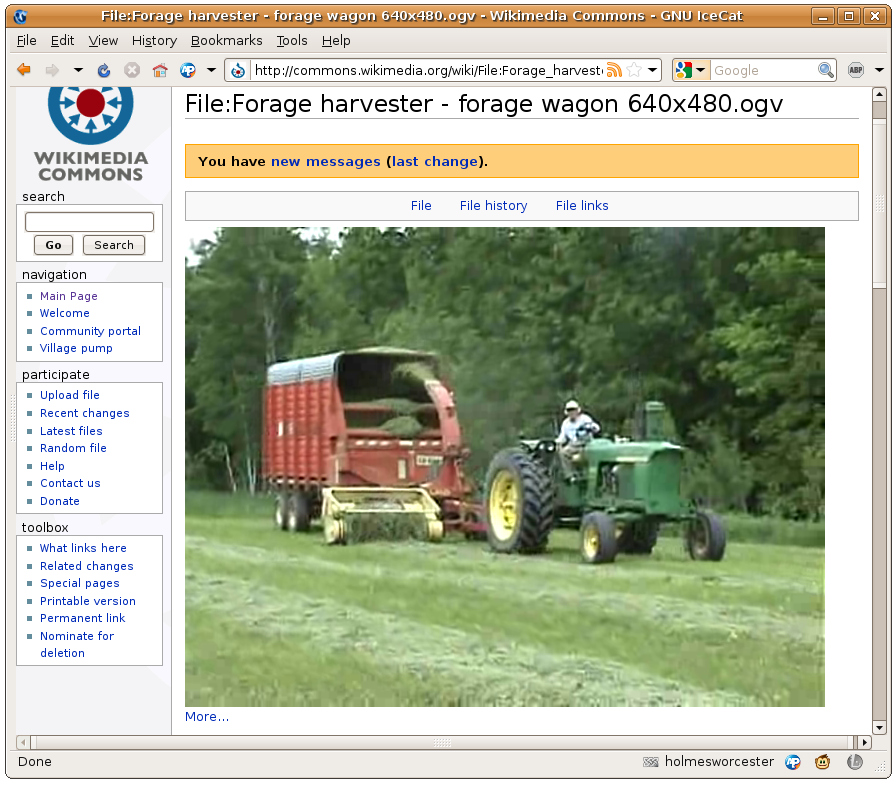Screen dimensions: 896x785
Task: Click the RSS feed icon in address bar
Action: pyautogui.click(x=614, y=70)
